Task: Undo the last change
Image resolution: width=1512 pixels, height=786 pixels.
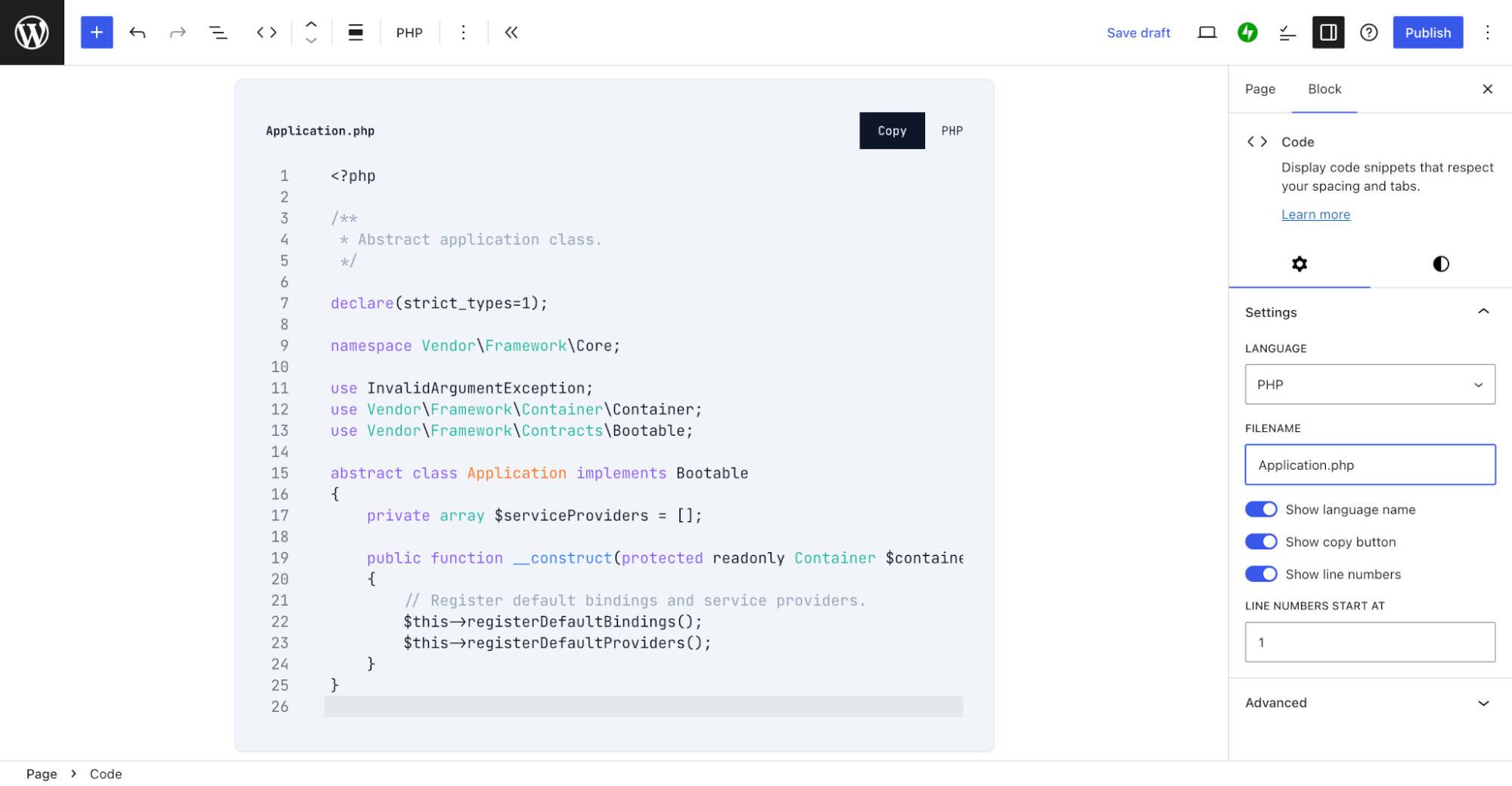Action: tap(138, 32)
